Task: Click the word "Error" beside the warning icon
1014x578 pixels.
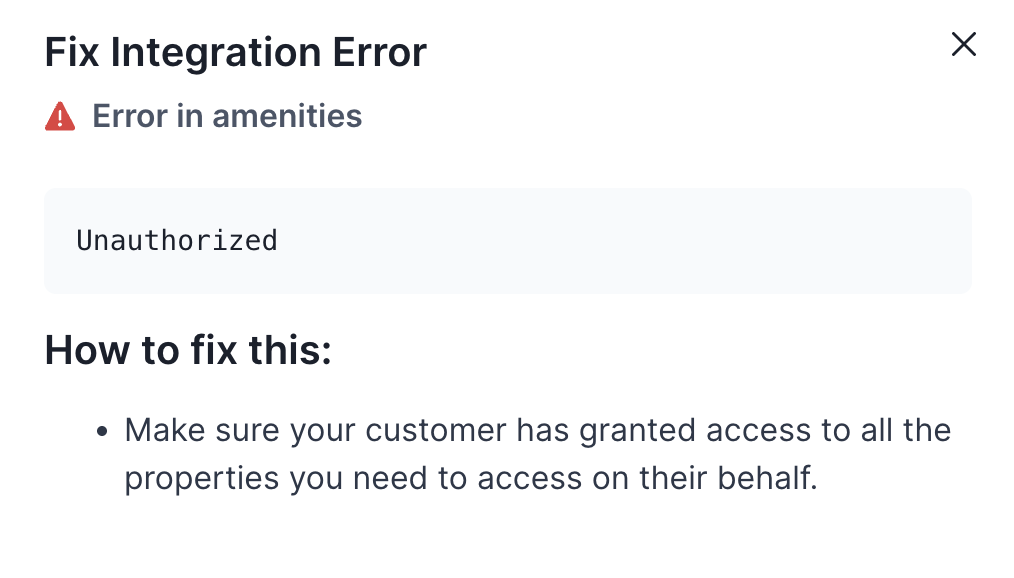Action: click(130, 116)
